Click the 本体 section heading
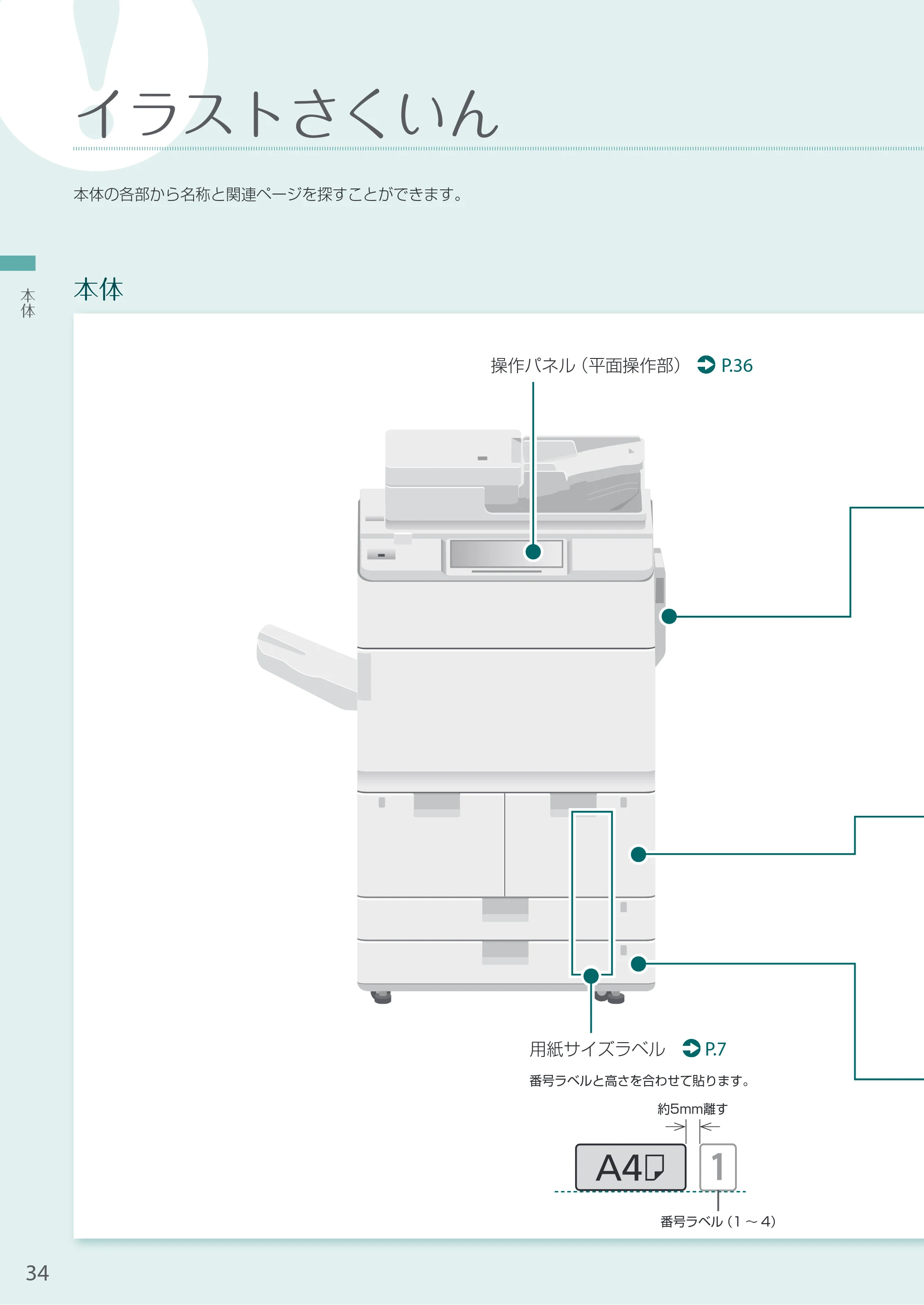924x1305 pixels. (x=98, y=290)
